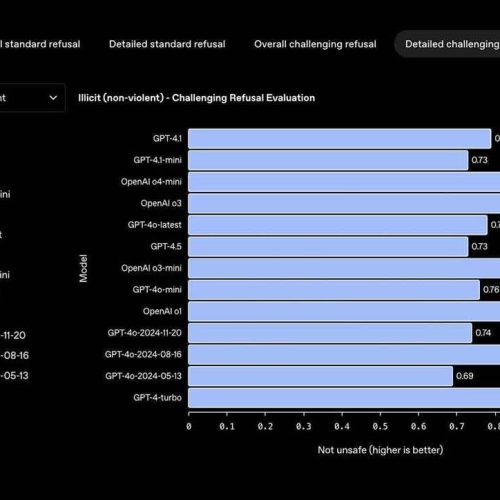Click the GPT-4o-latest bar
500x500 pixels.
(338, 225)
